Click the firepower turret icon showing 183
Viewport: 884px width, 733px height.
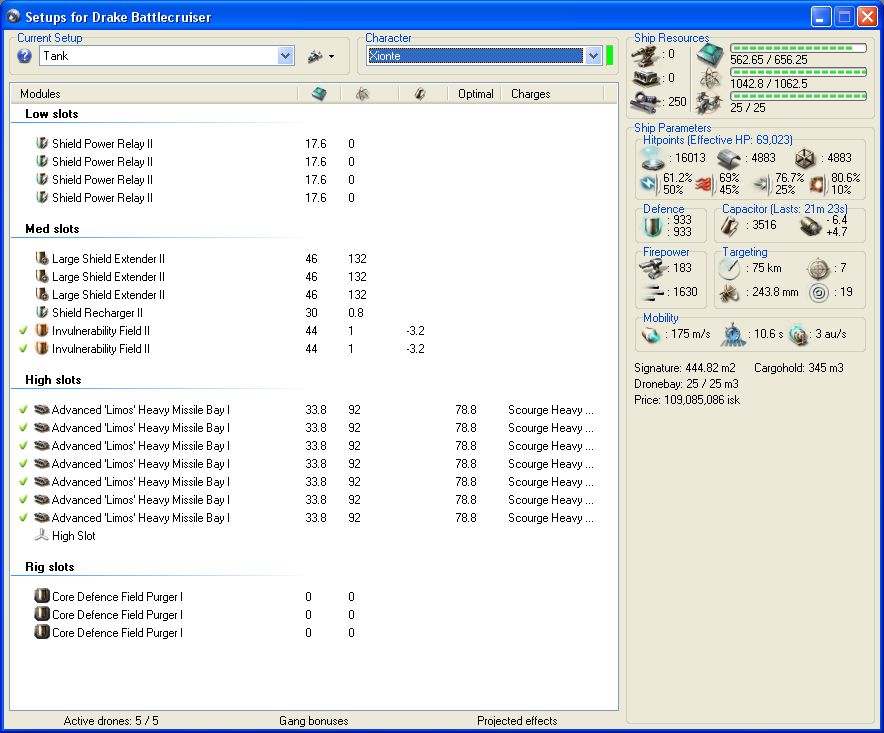pyautogui.click(x=653, y=268)
